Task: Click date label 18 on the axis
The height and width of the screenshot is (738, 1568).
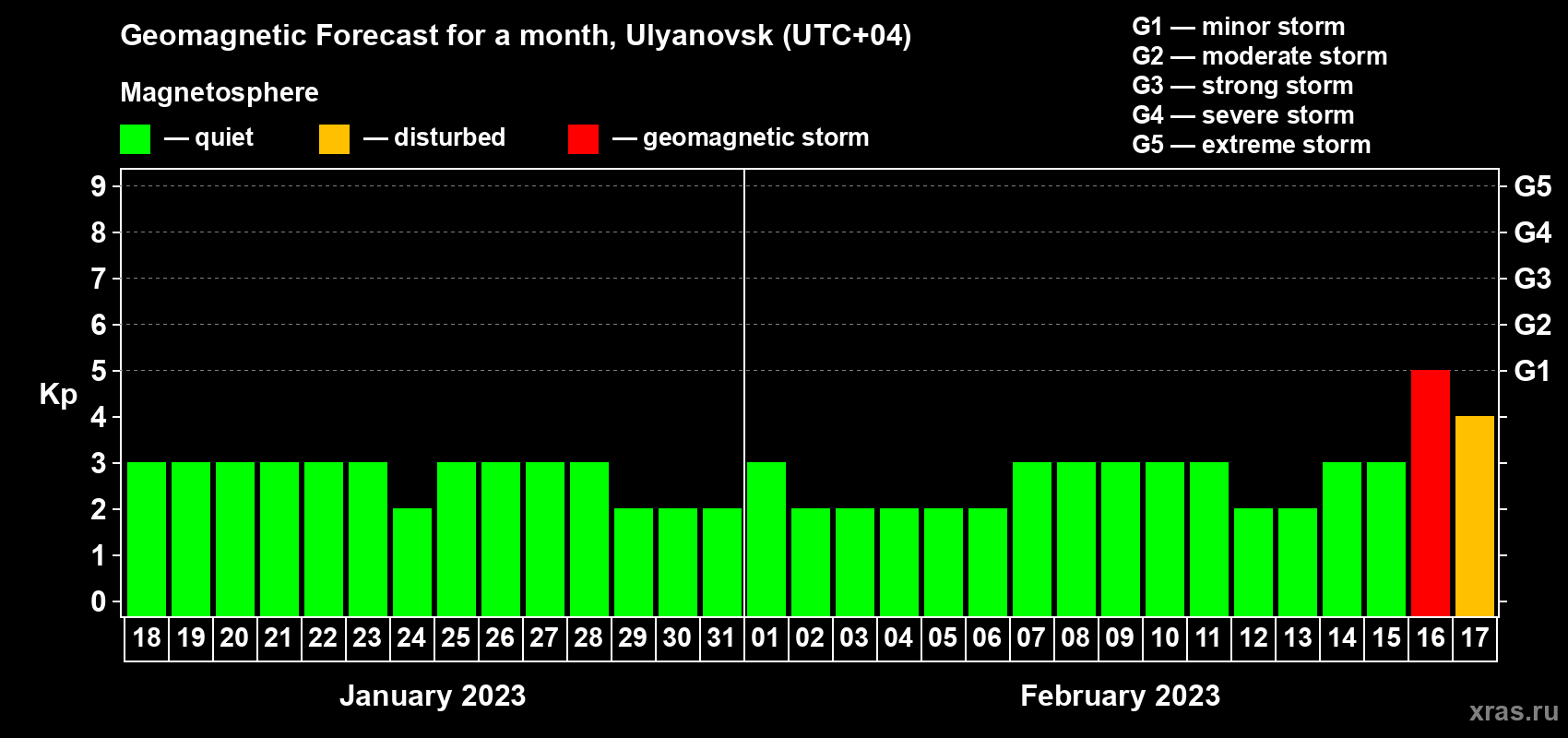Action: pos(147,638)
